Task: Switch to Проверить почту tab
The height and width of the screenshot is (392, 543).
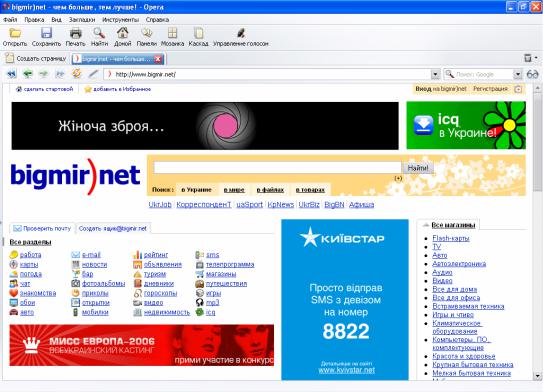Action: coord(42,229)
